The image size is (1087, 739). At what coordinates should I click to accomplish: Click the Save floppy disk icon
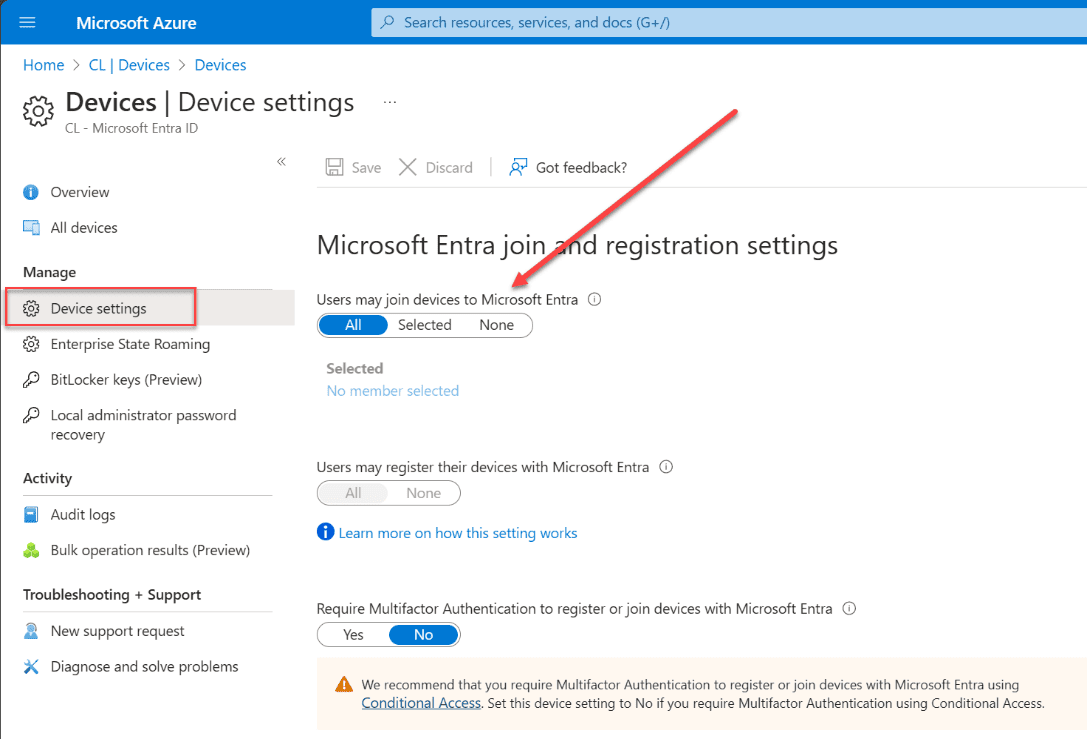pos(334,167)
